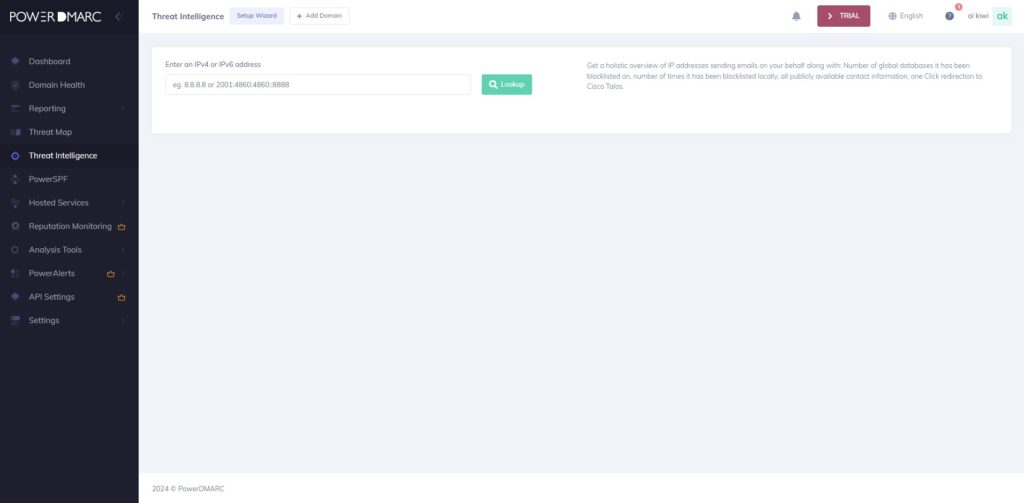
Task: Open notifications with the bell icon
Action: [x=796, y=16]
